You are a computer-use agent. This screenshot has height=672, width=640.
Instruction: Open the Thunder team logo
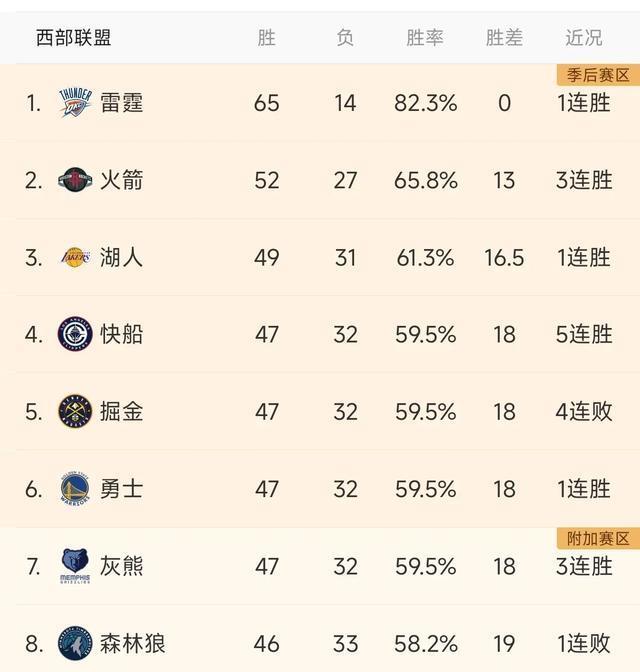tap(75, 103)
